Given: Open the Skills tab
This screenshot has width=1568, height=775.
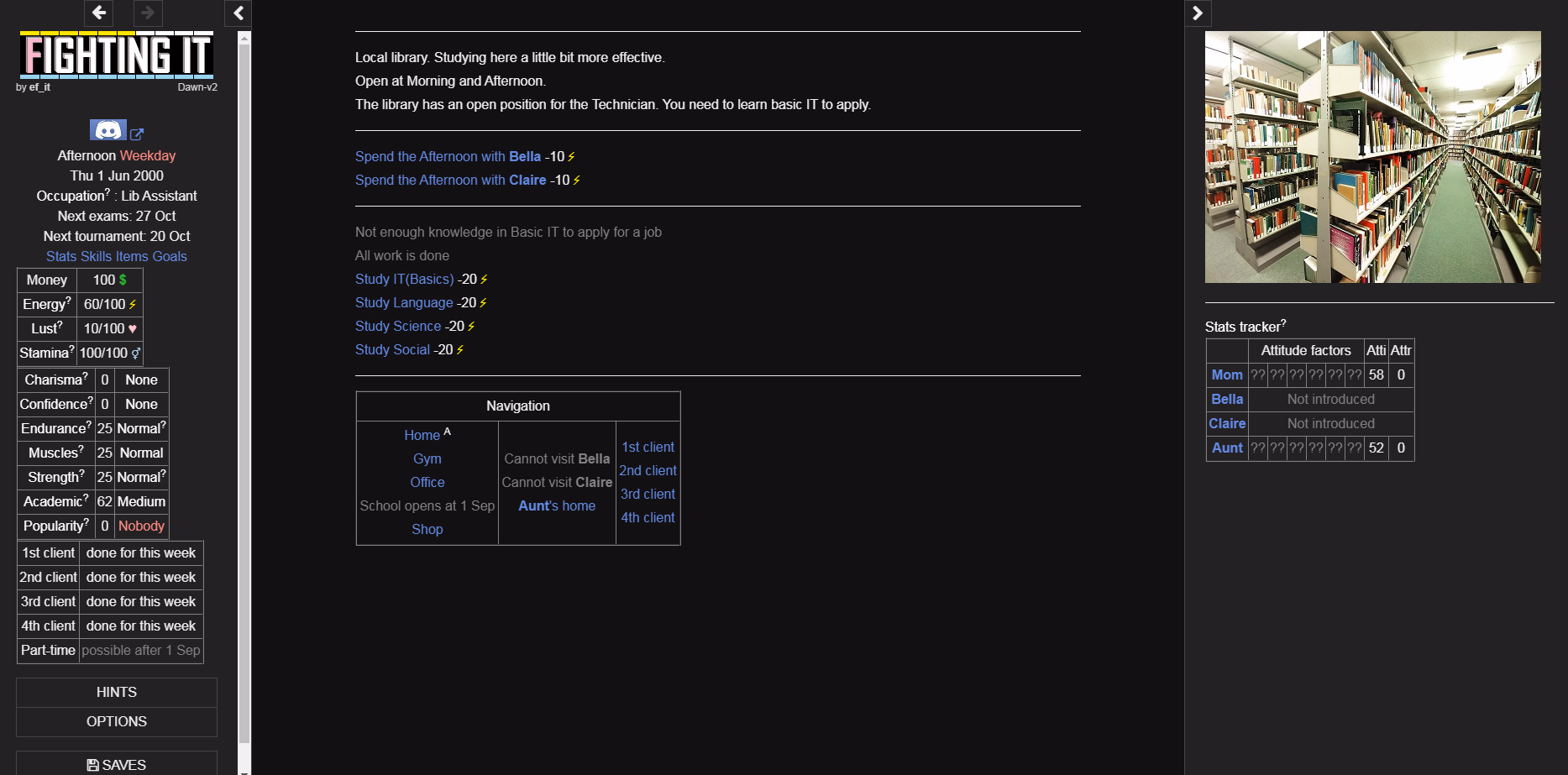Looking at the screenshot, I should (x=94, y=256).
